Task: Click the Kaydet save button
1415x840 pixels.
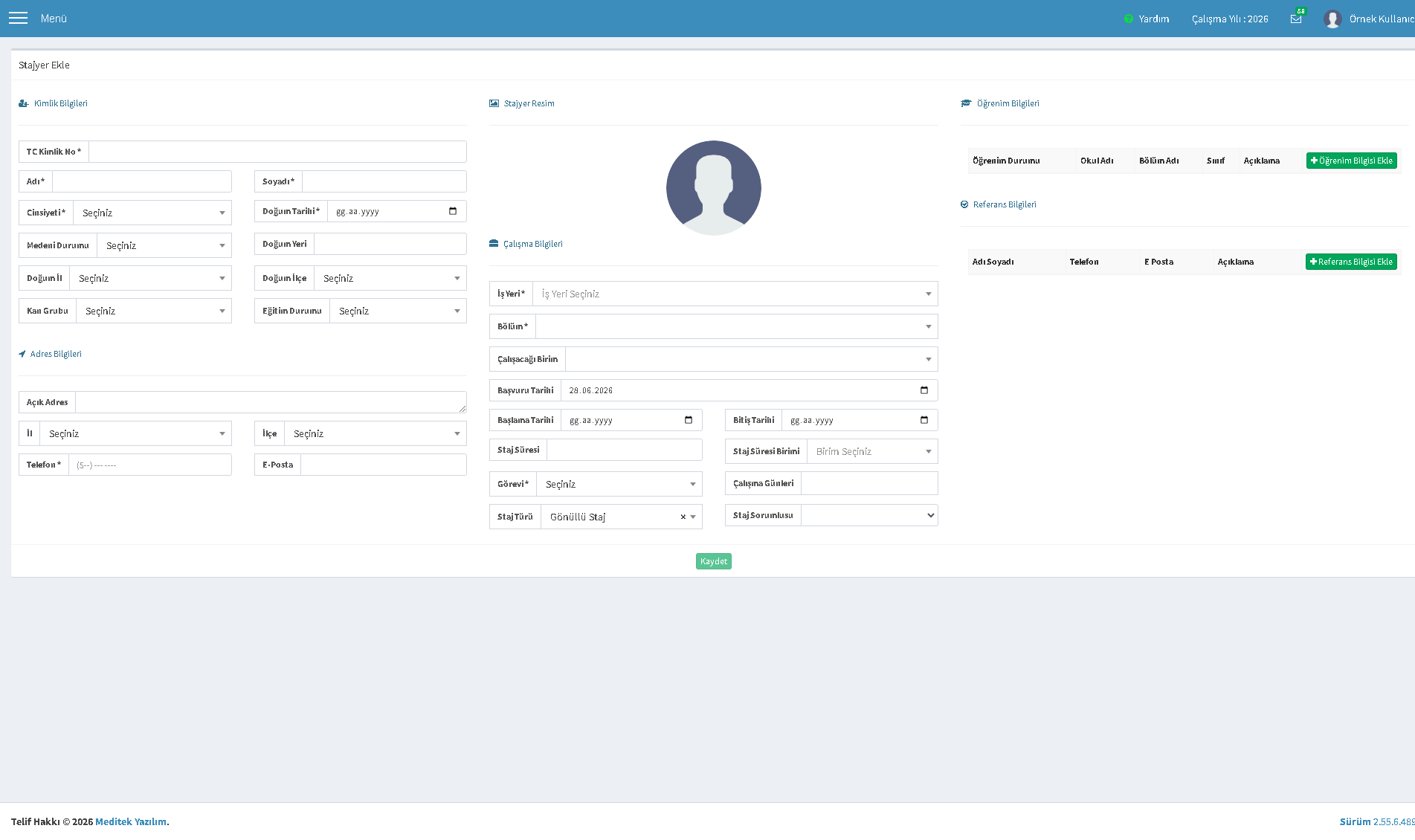Action: 714,561
